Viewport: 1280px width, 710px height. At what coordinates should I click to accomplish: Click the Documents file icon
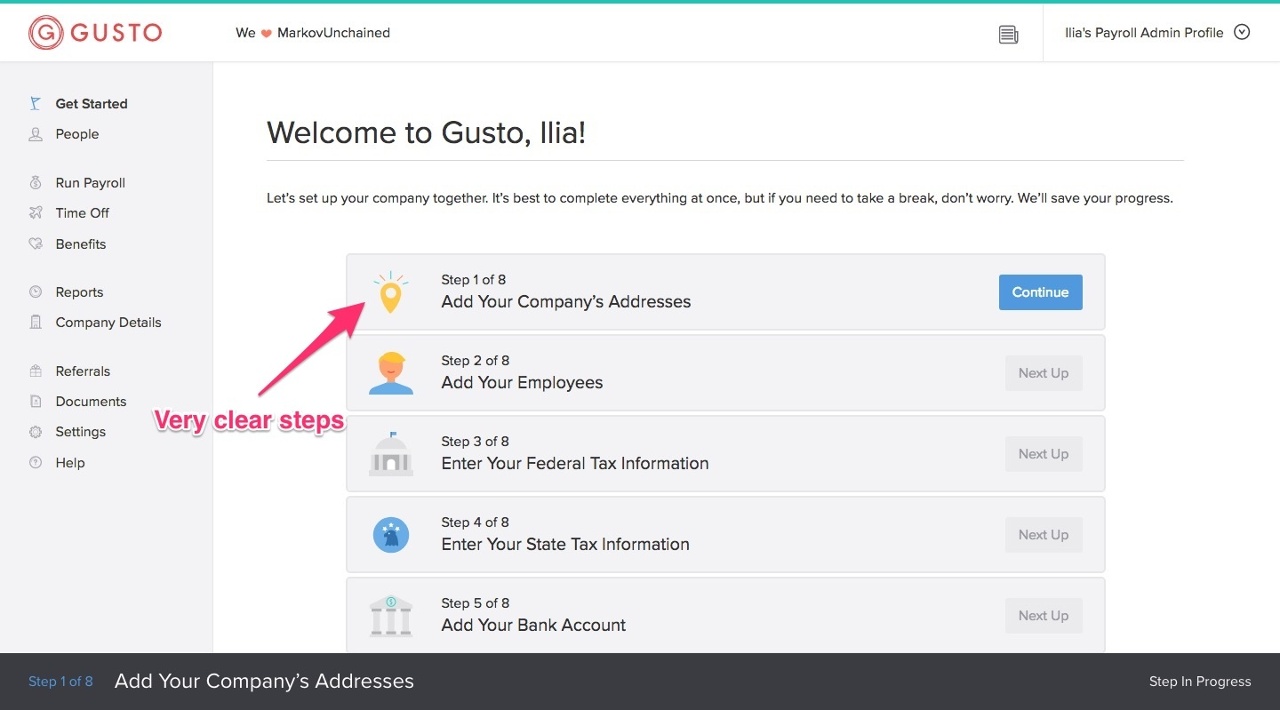coord(36,401)
